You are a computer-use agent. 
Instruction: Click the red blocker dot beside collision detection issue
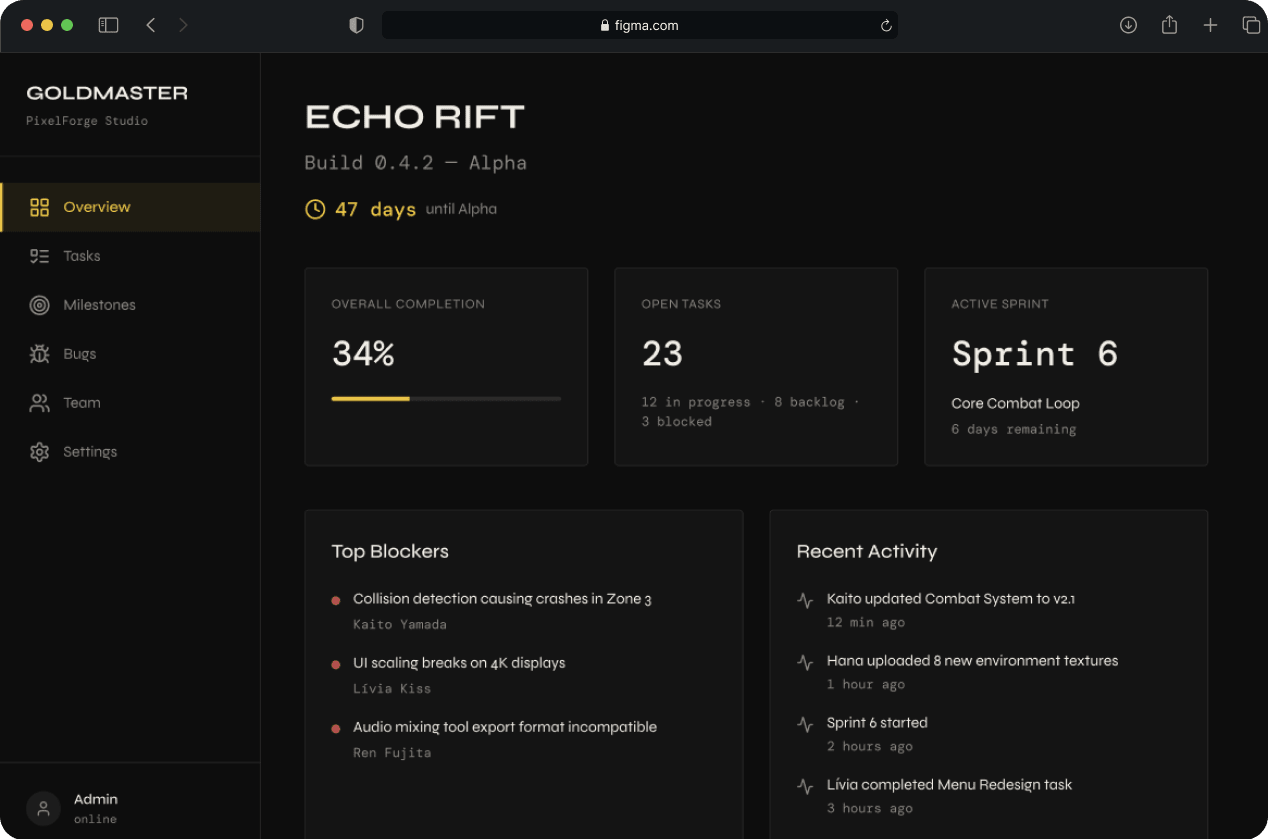[336, 600]
